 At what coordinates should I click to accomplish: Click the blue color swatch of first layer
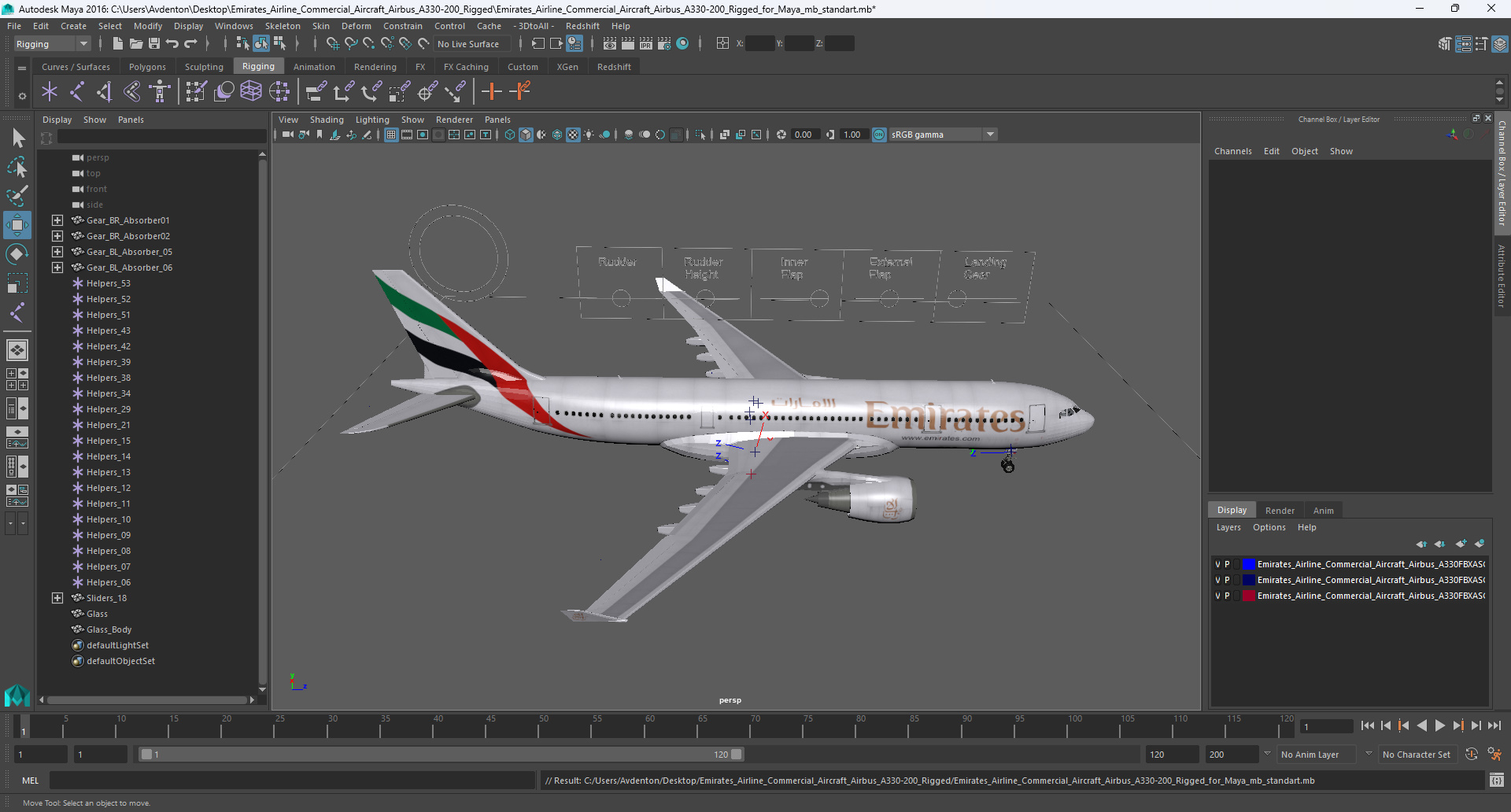(x=1249, y=564)
